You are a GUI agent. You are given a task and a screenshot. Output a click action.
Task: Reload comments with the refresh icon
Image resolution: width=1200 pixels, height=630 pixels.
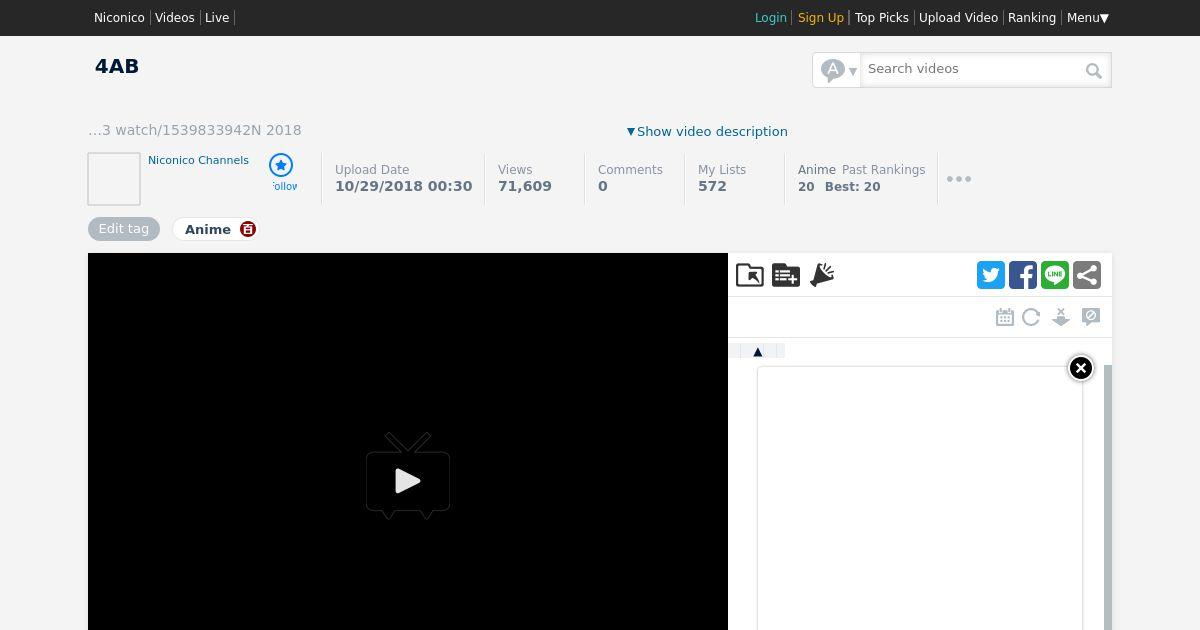pos(1031,317)
